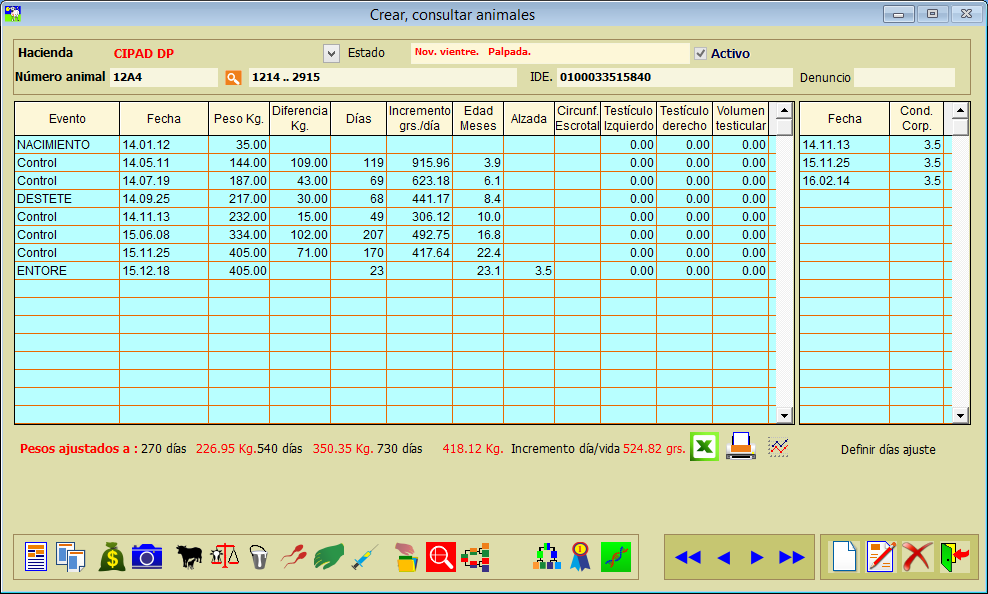Click Definir días ajuste
This screenshot has height=594, width=988.
tap(888, 450)
